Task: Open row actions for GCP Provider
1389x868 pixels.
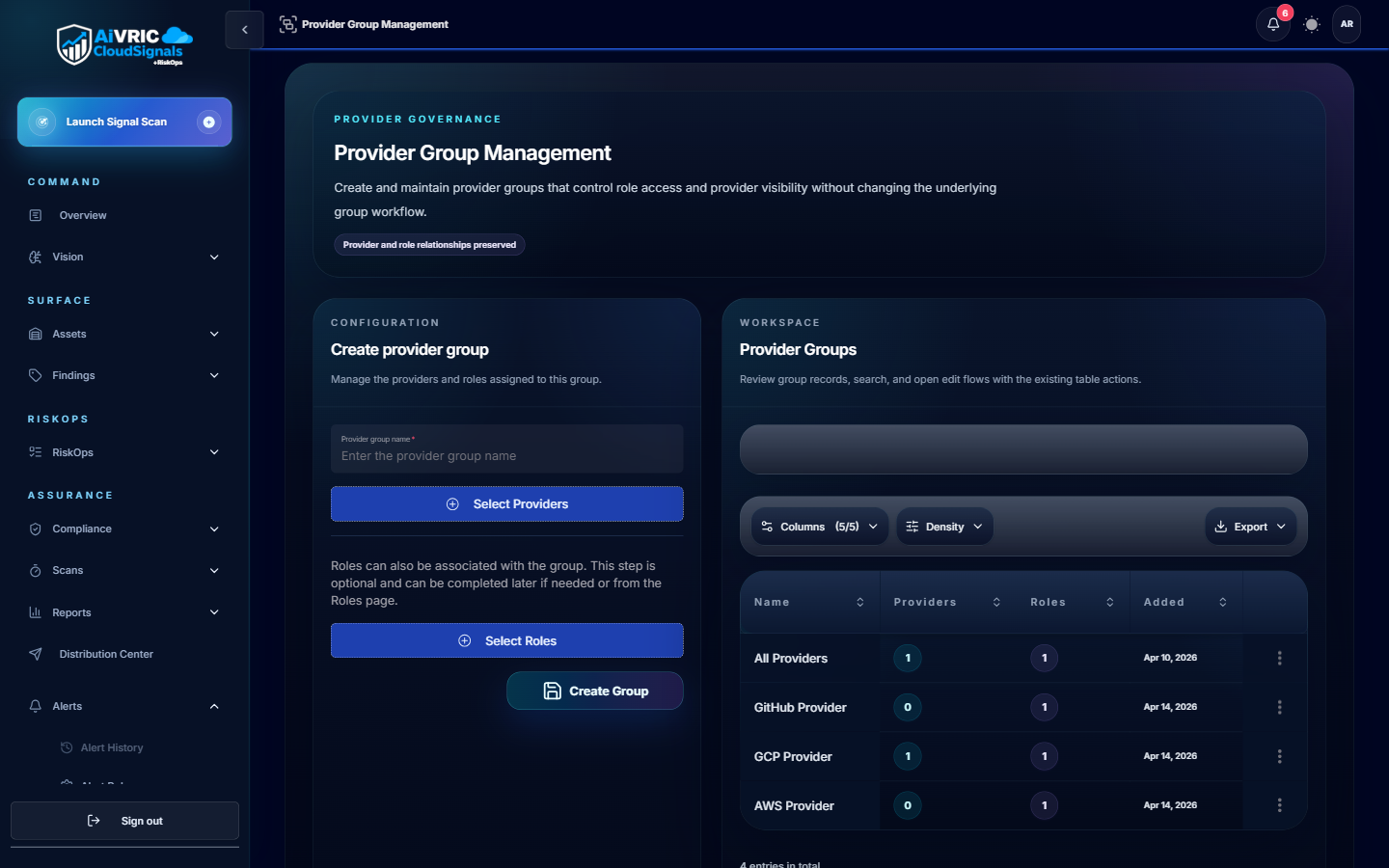Action: (1280, 756)
